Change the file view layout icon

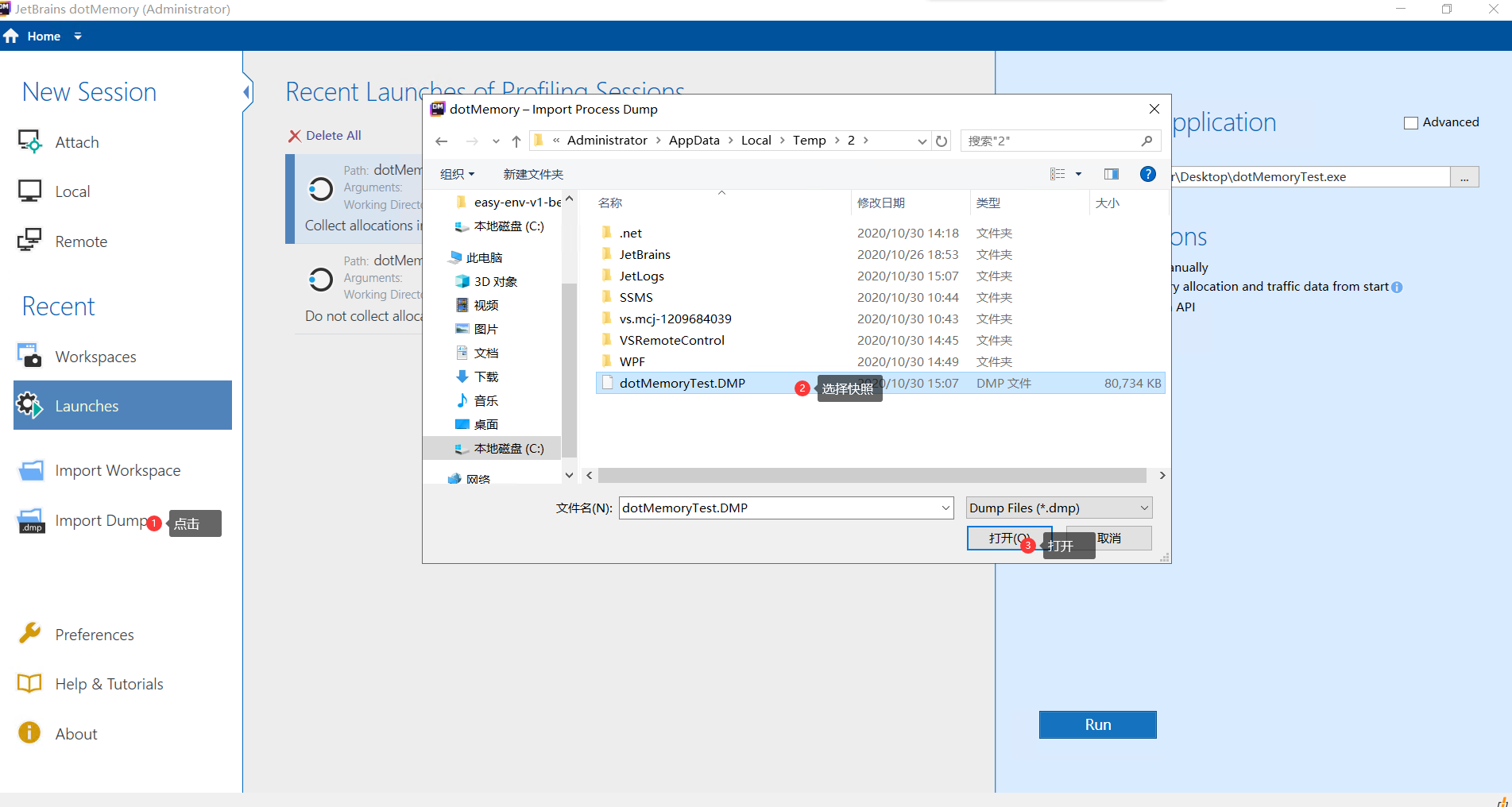(x=1058, y=174)
